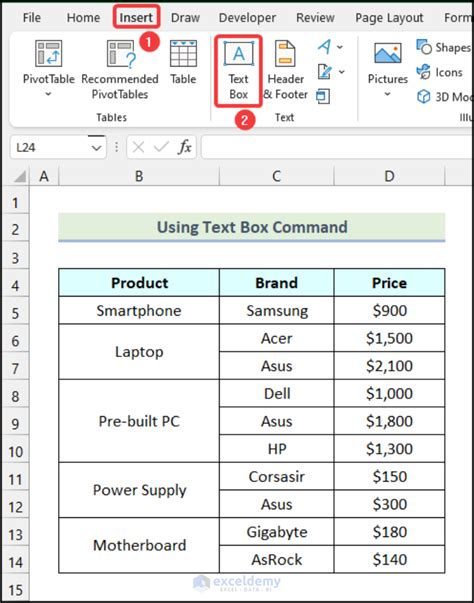Select the Samsung cell
Viewport: 474px width, 603px height.
tap(277, 310)
